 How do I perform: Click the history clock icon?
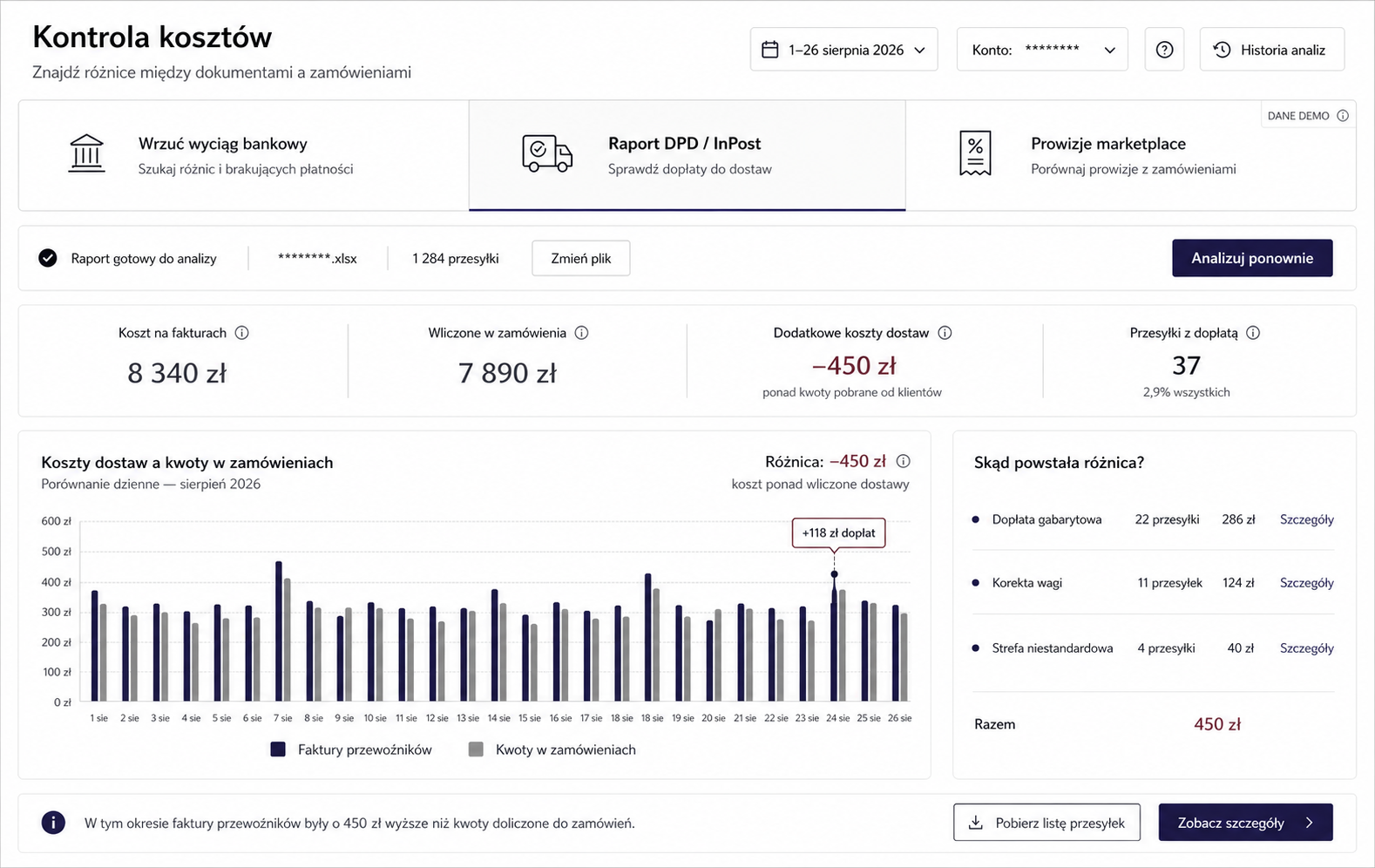(1223, 50)
